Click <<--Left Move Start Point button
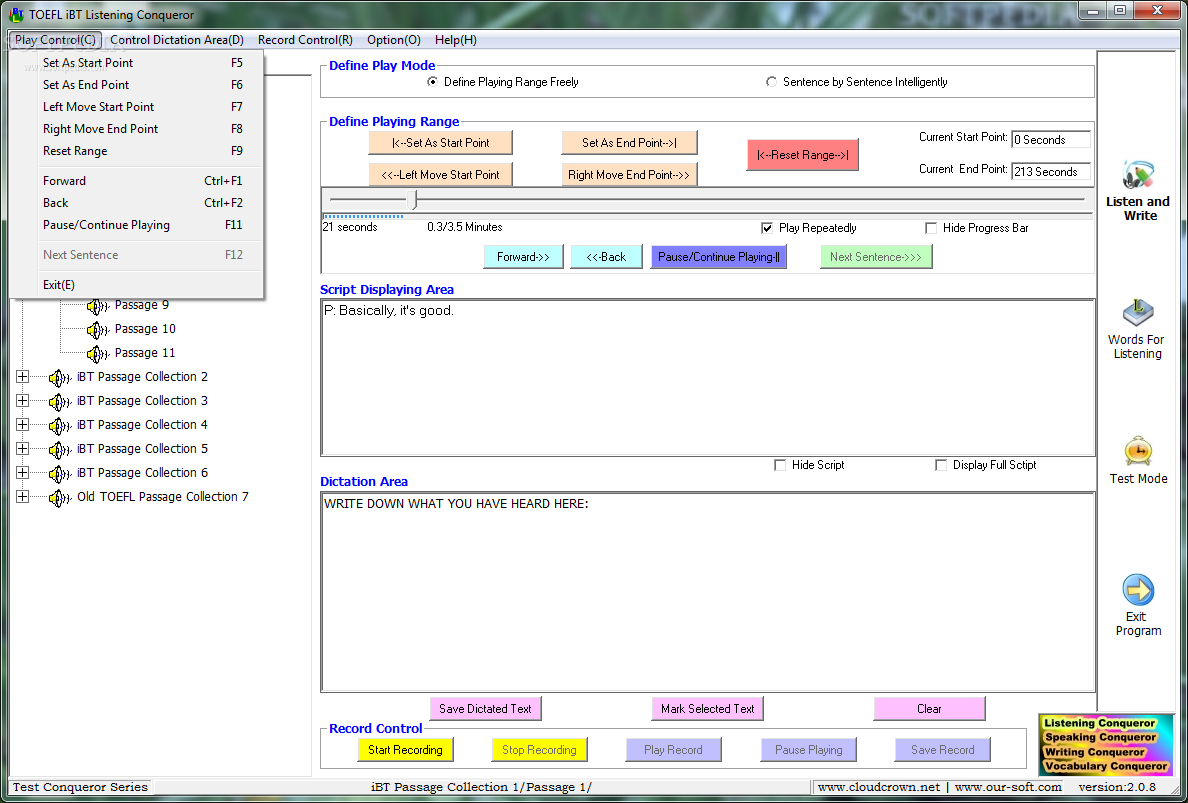This screenshot has width=1188, height=803. coord(440,174)
